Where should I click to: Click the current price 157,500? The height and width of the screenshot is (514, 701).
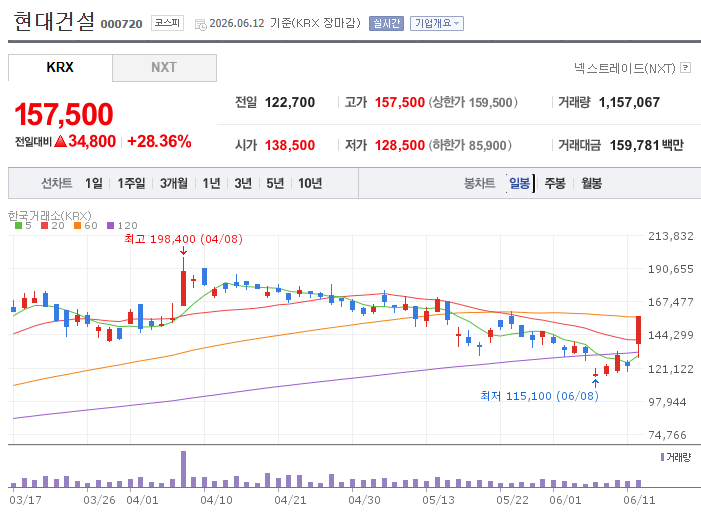tap(64, 114)
